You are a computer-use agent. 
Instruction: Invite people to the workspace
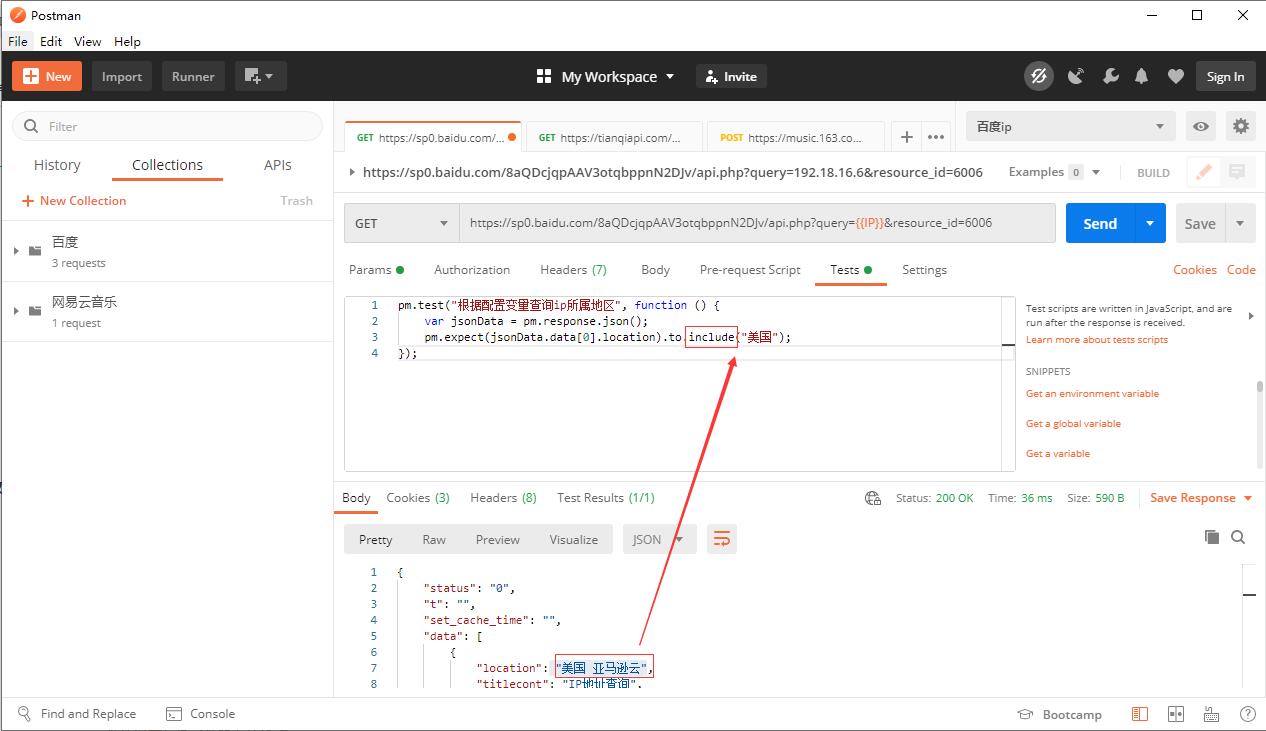tap(729, 76)
